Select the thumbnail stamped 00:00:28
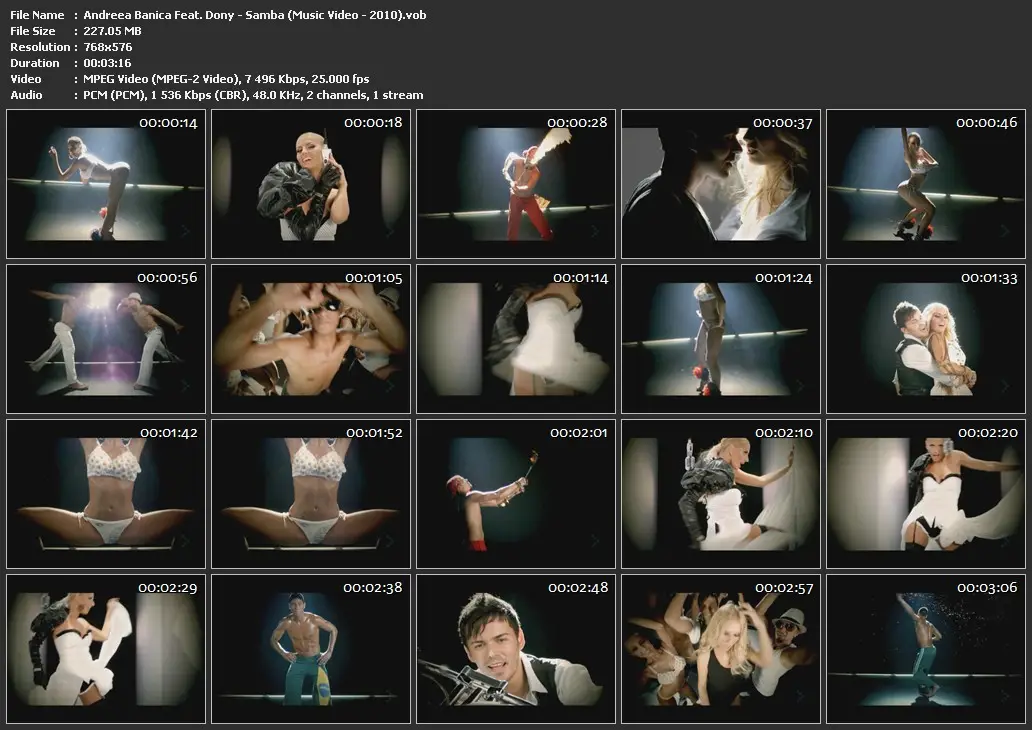Image resolution: width=1032 pixels, height=730 pixels. 516,184
